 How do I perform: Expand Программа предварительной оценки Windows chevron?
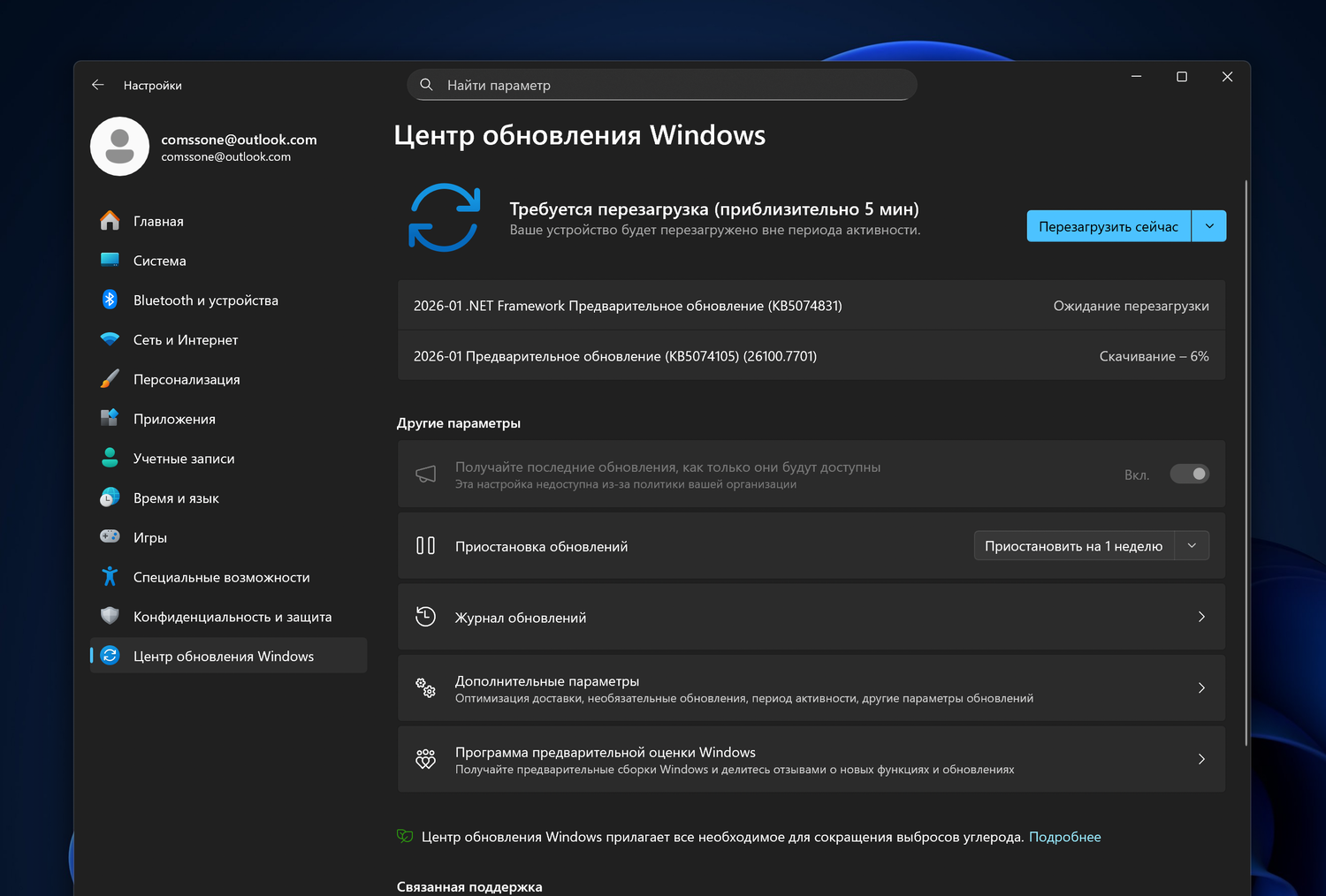pos(1201,759)
